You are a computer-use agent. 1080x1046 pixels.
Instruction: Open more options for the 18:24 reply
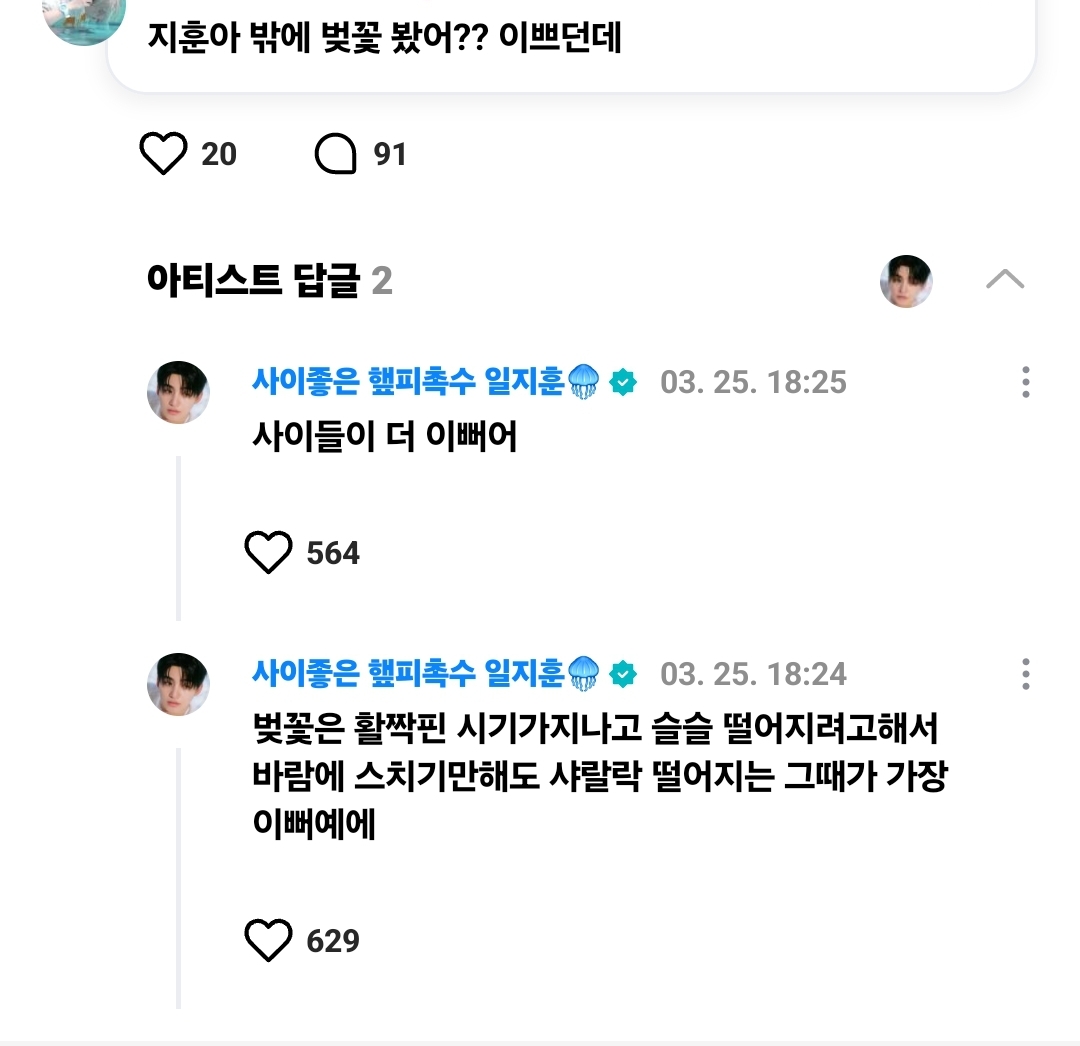pos(1026,673)
